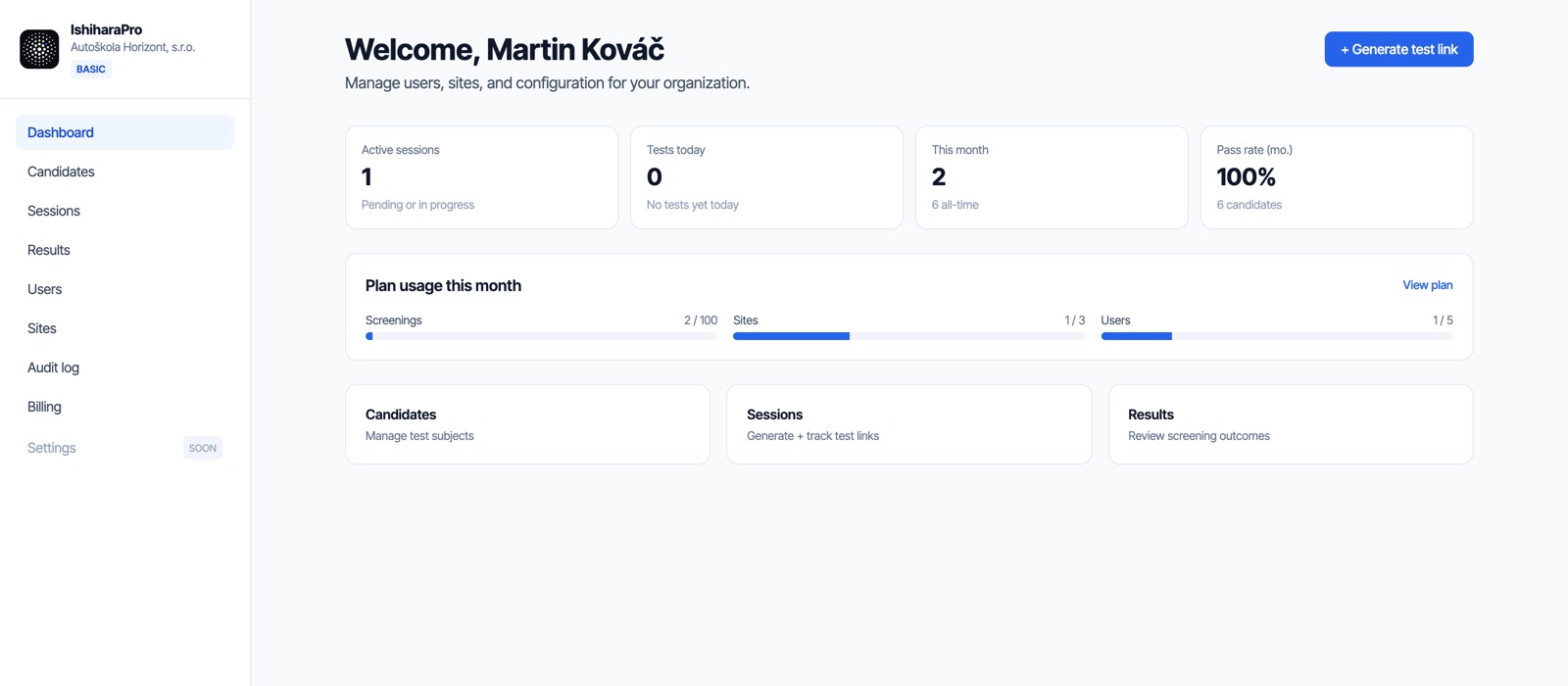Open Dashboard in the sidebar
1568x686 pixels.
pyautogui.click(x=124, y=132)
